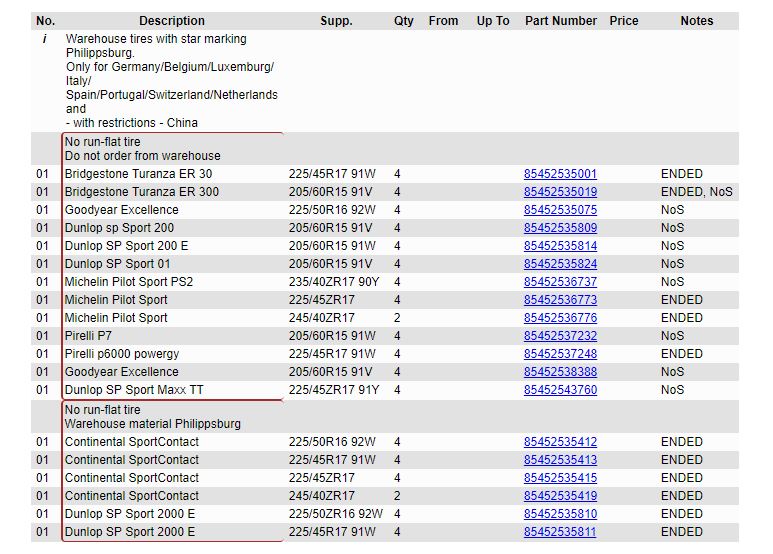This screenshot has width=773, height=554.
Task: Click the 235/40ZR17 90Y size cell
Action: (334, 282)
